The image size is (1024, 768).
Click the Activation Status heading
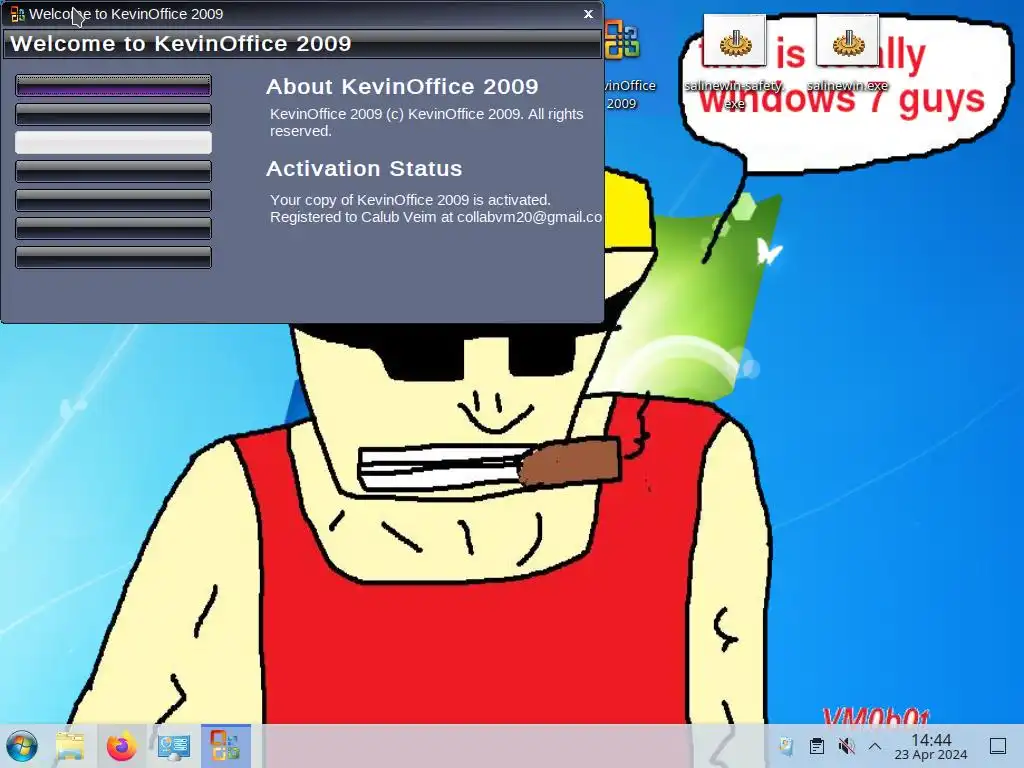364,168
